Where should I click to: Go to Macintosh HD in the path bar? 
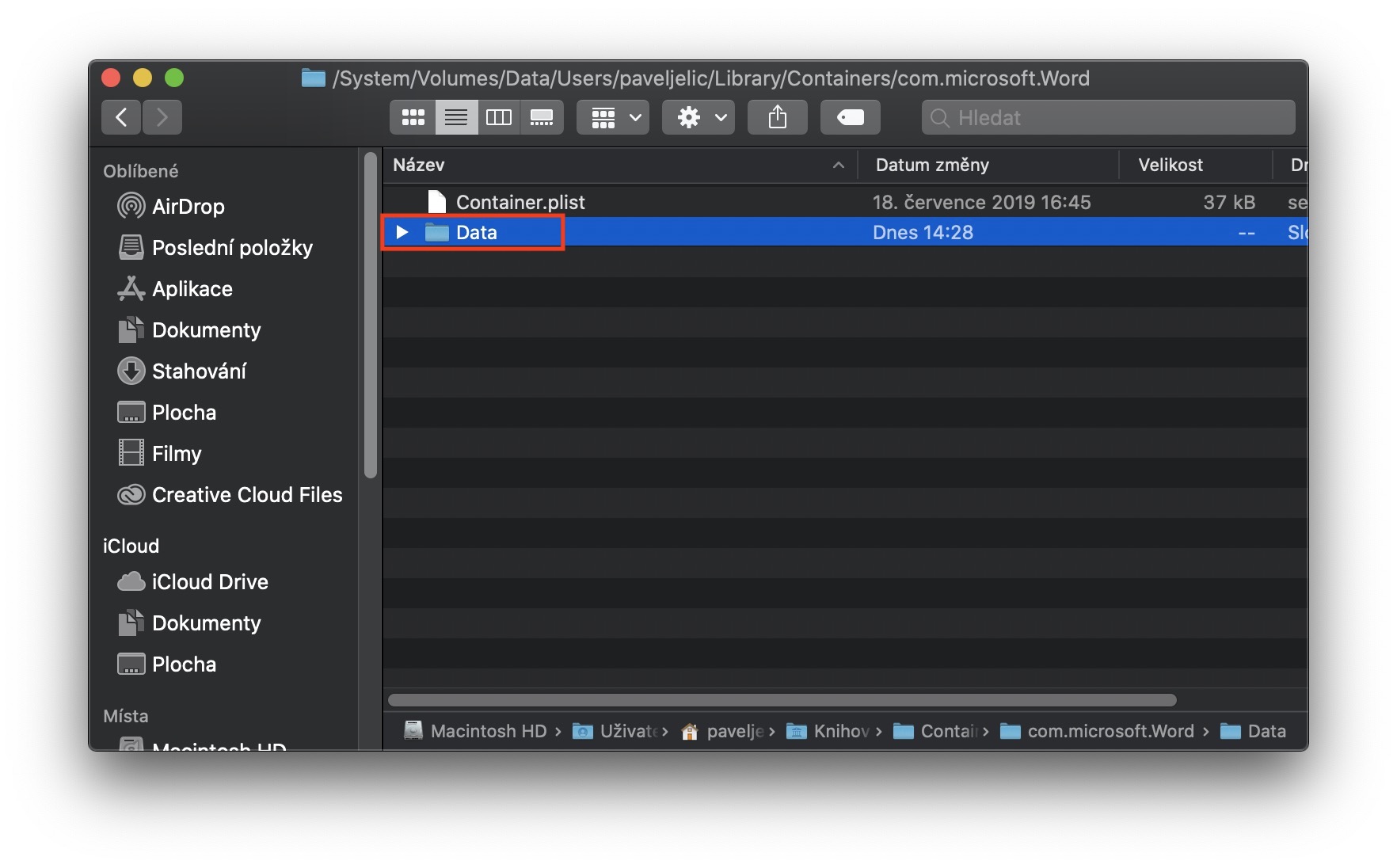pyautogui.click(x=475, y=731)
